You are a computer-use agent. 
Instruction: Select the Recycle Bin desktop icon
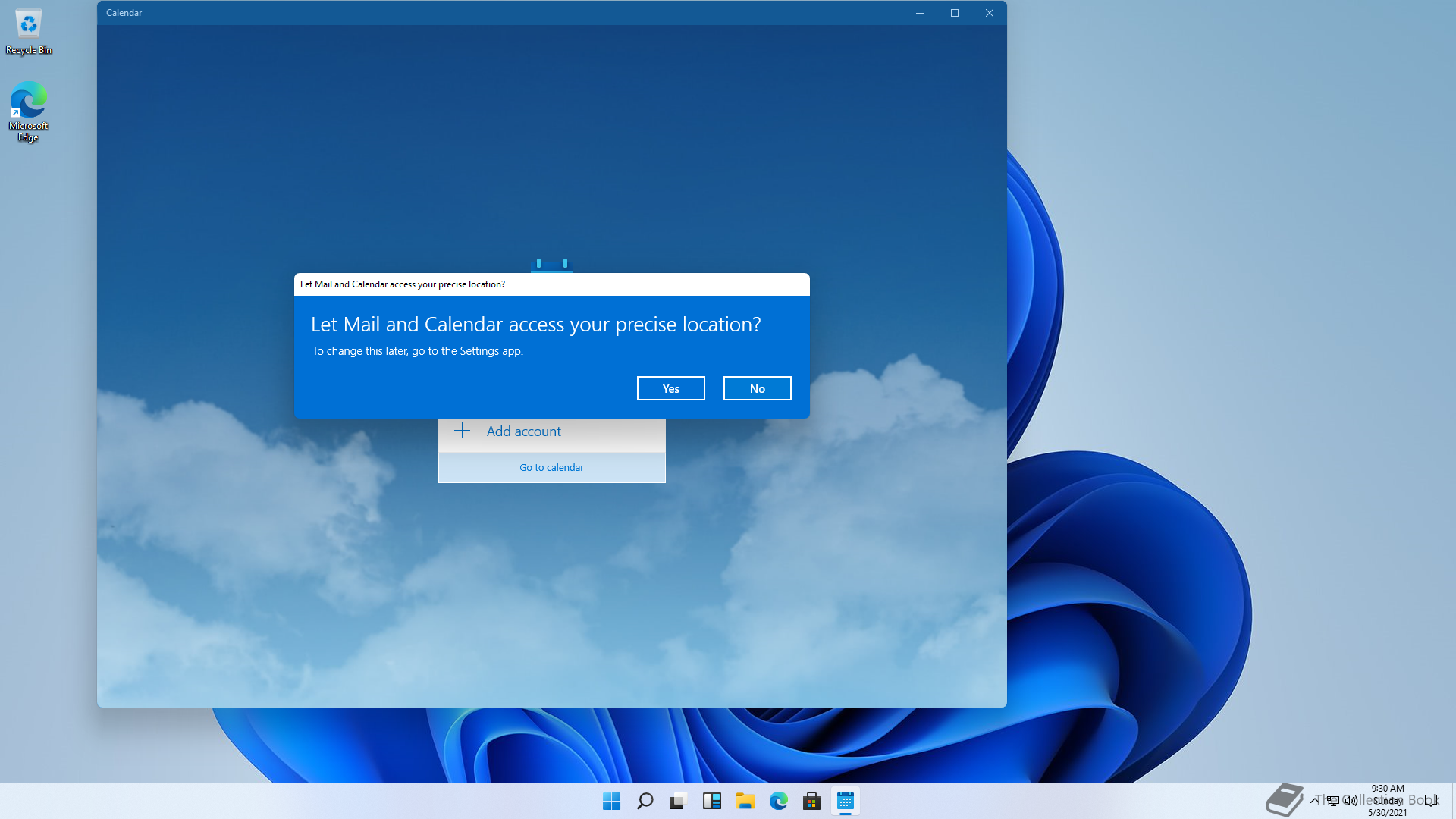click(x=29, y=32)
